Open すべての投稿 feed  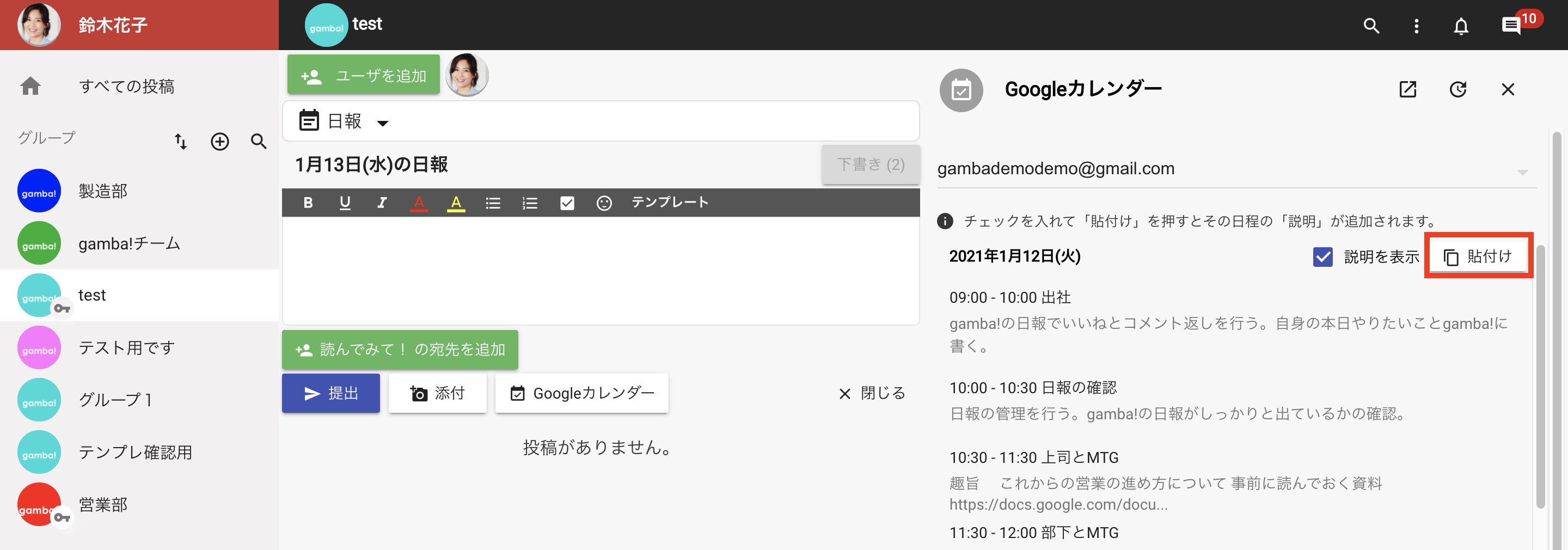(x=126, y=86)
